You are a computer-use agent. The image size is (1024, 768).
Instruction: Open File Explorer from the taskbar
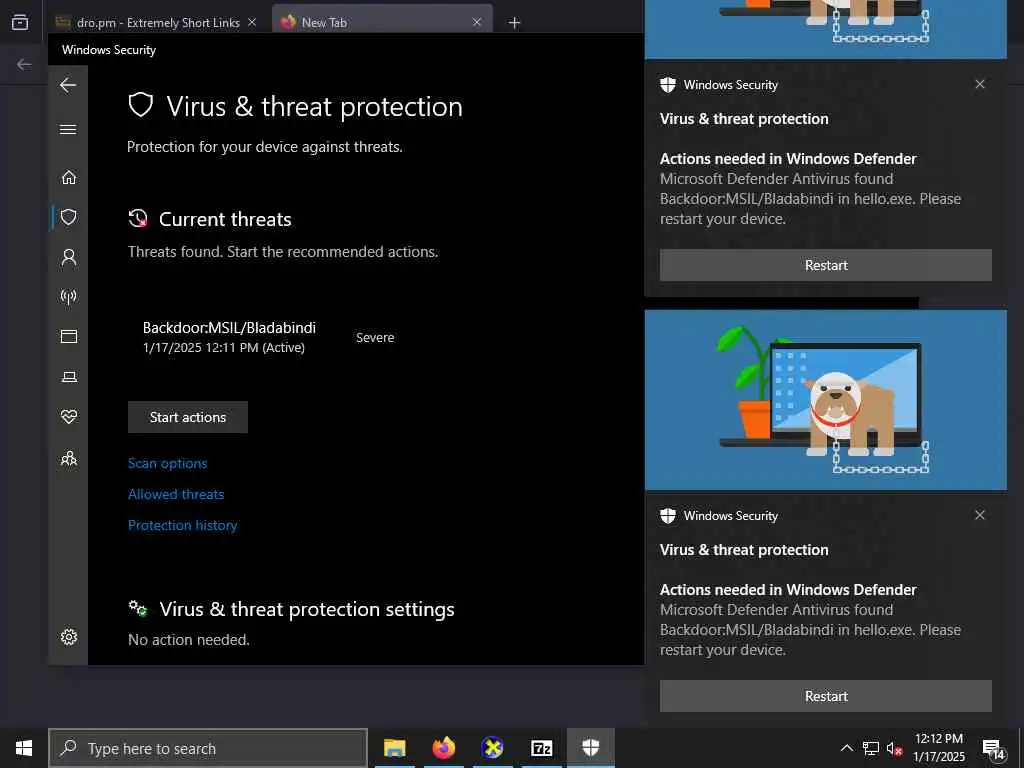[x=394, y=748]
